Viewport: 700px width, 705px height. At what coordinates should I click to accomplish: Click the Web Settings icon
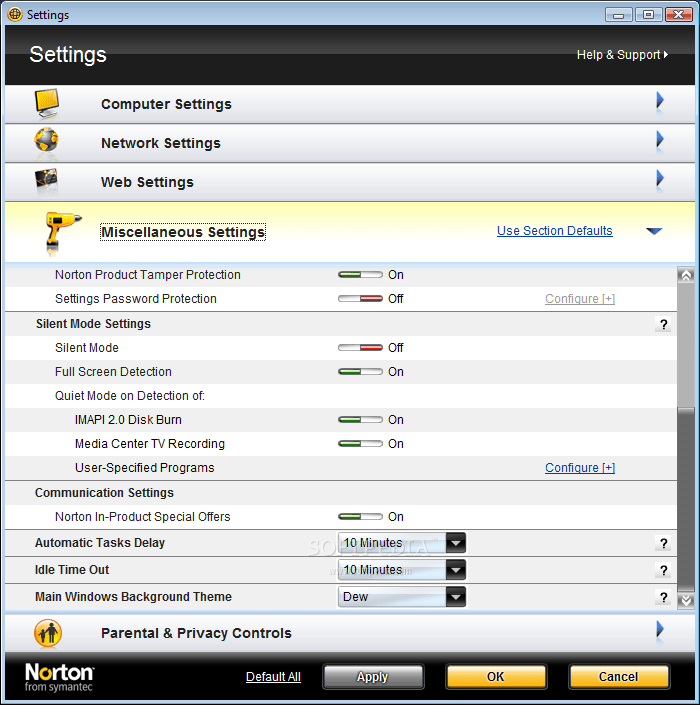click(46, 180)
